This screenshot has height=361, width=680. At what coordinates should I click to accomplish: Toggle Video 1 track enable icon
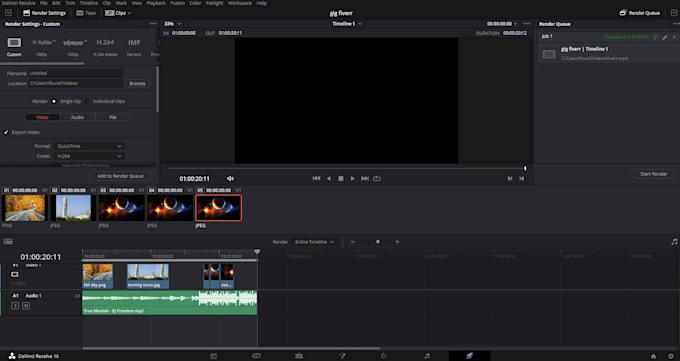15,274
